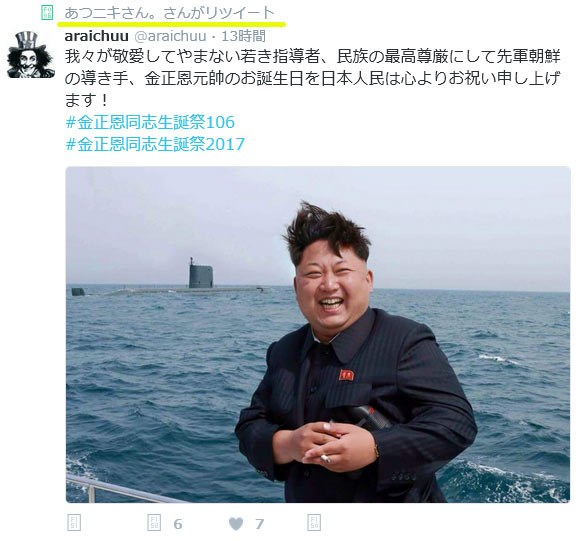Open the araichuu display name profile
Viewport: 580px width, 541px height.
click(x=97, y=36)
